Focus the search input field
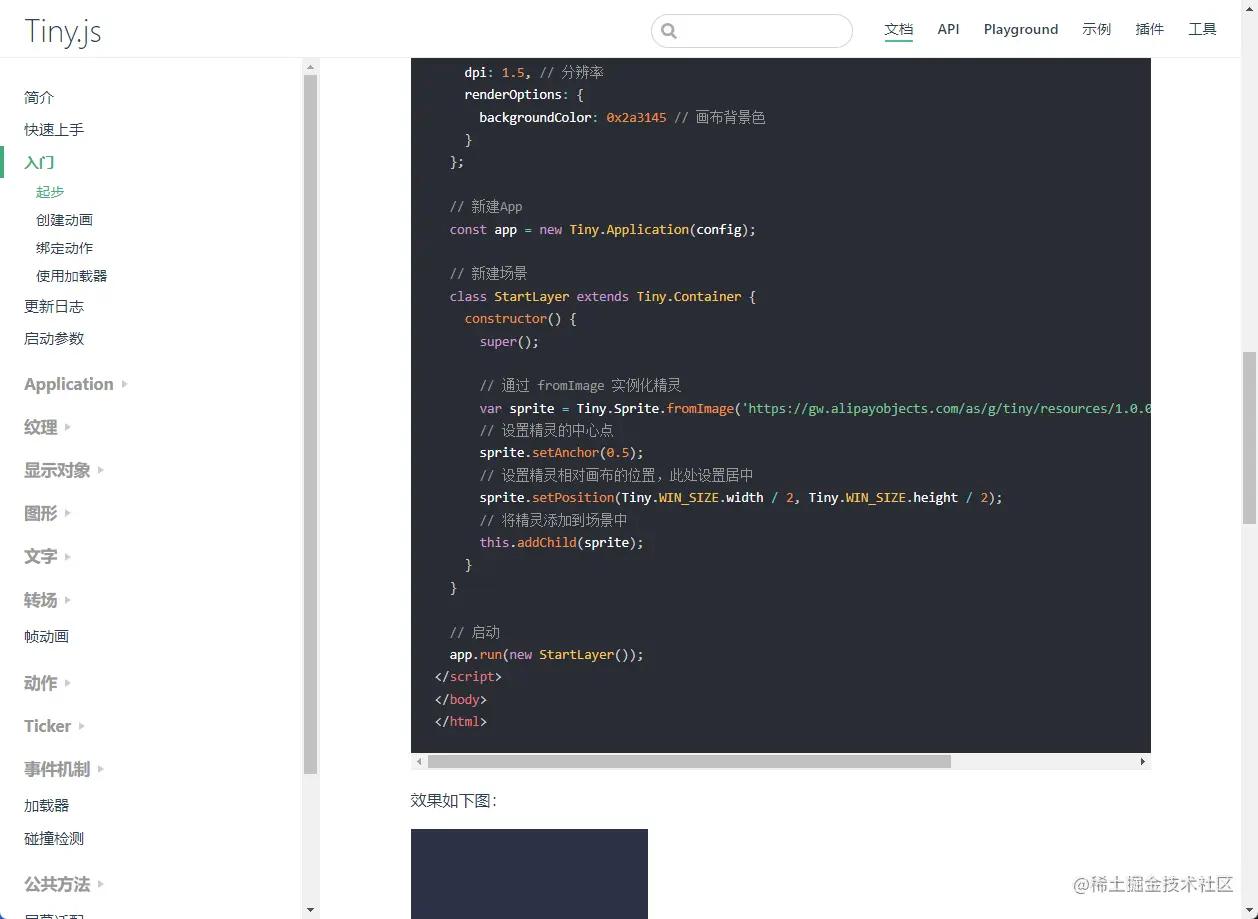 752,31
